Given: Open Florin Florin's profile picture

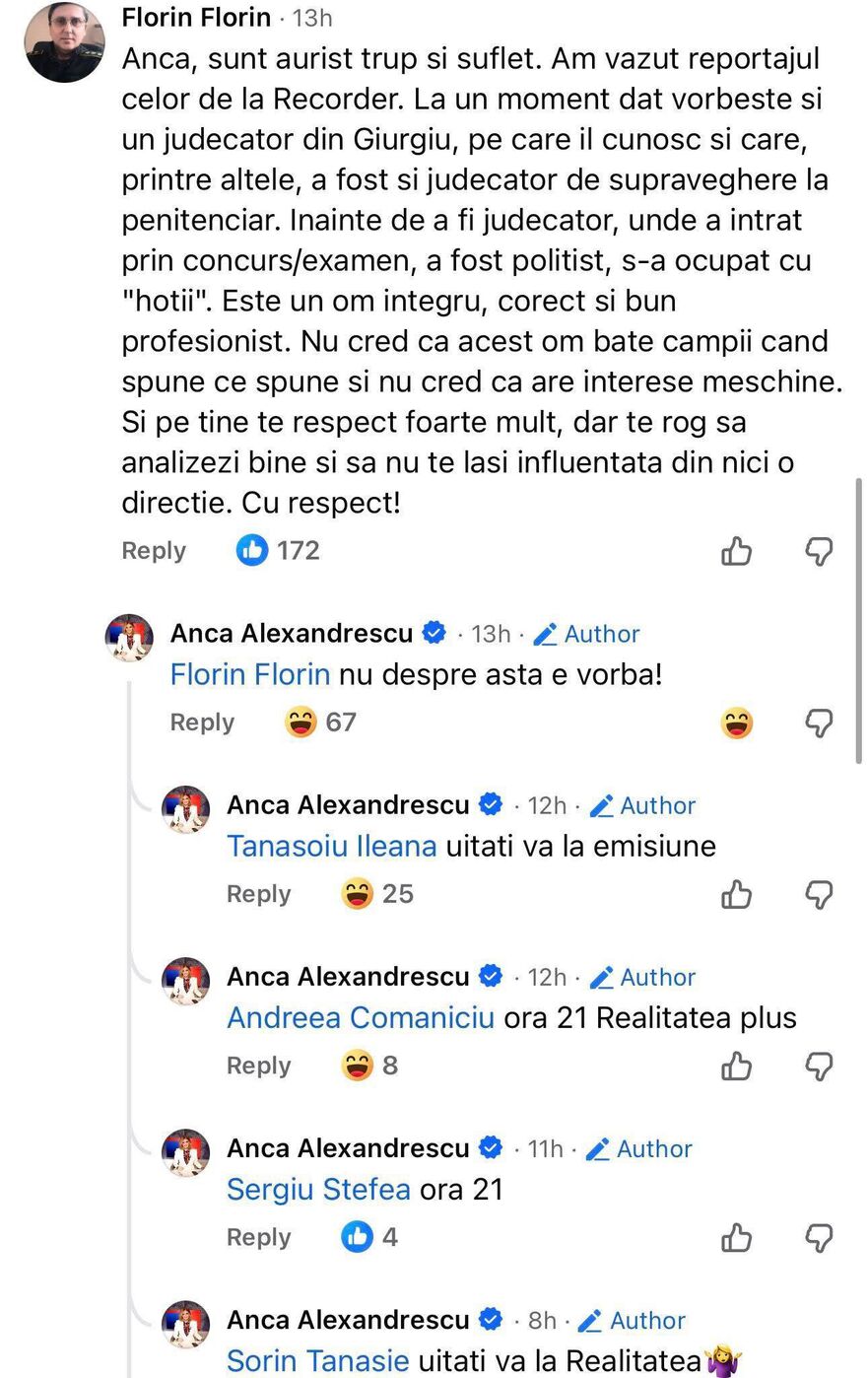Looking at the screenshot, I should coord(64,40).
